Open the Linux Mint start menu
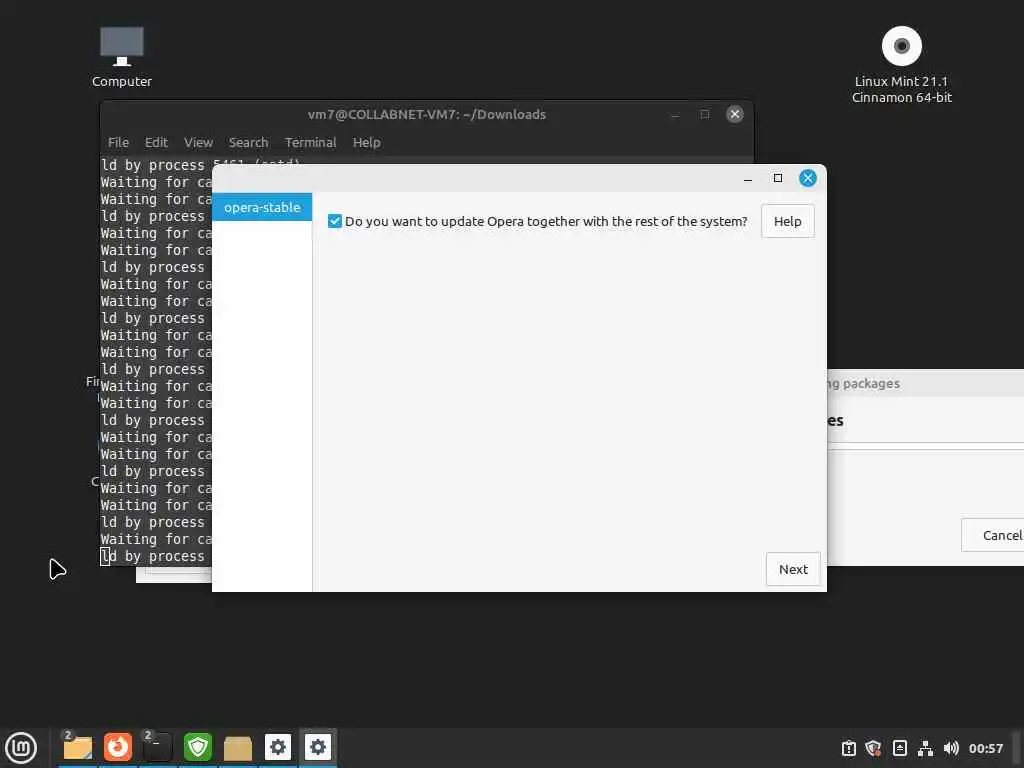Image resolution: width=1024 pixels, height=768 pixels. (21, 748)
